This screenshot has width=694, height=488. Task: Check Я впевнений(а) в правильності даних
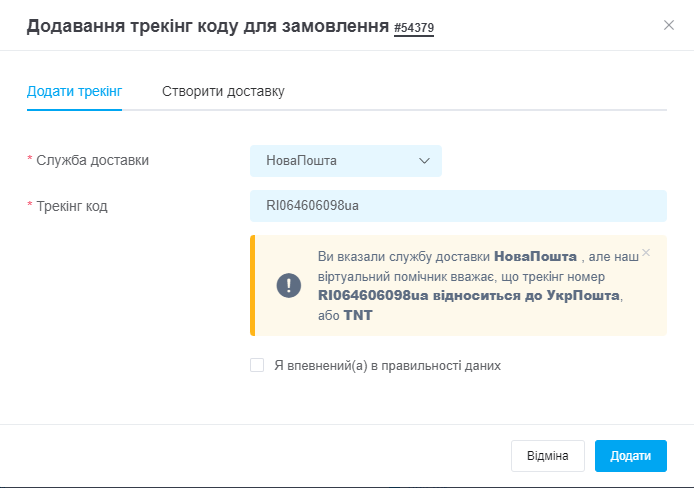tap(257, 365)
